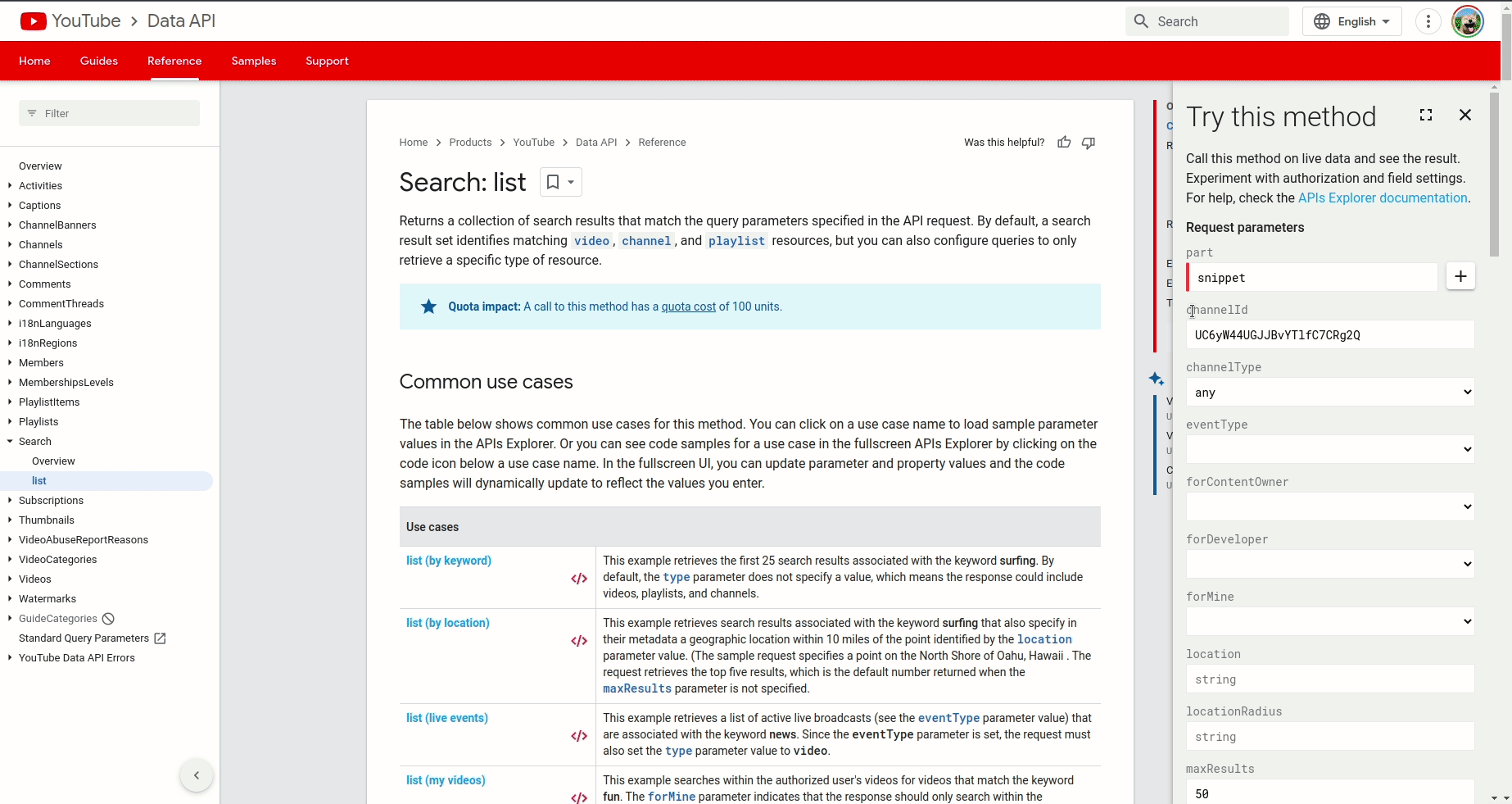The image size is (1512, 804).
Task: Rate the page helpful with thumbs up
Action: (1063, 142)
